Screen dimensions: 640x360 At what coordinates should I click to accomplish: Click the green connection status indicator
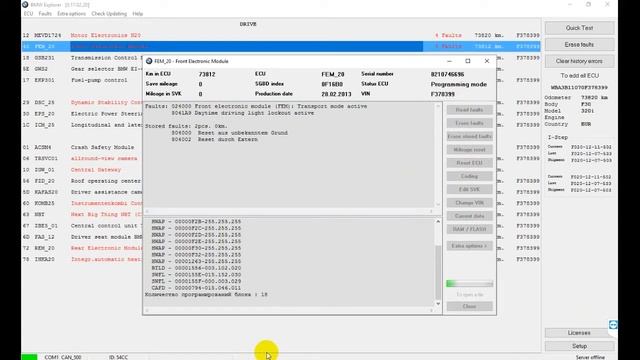pyautogui.click(x=29, y=357)
